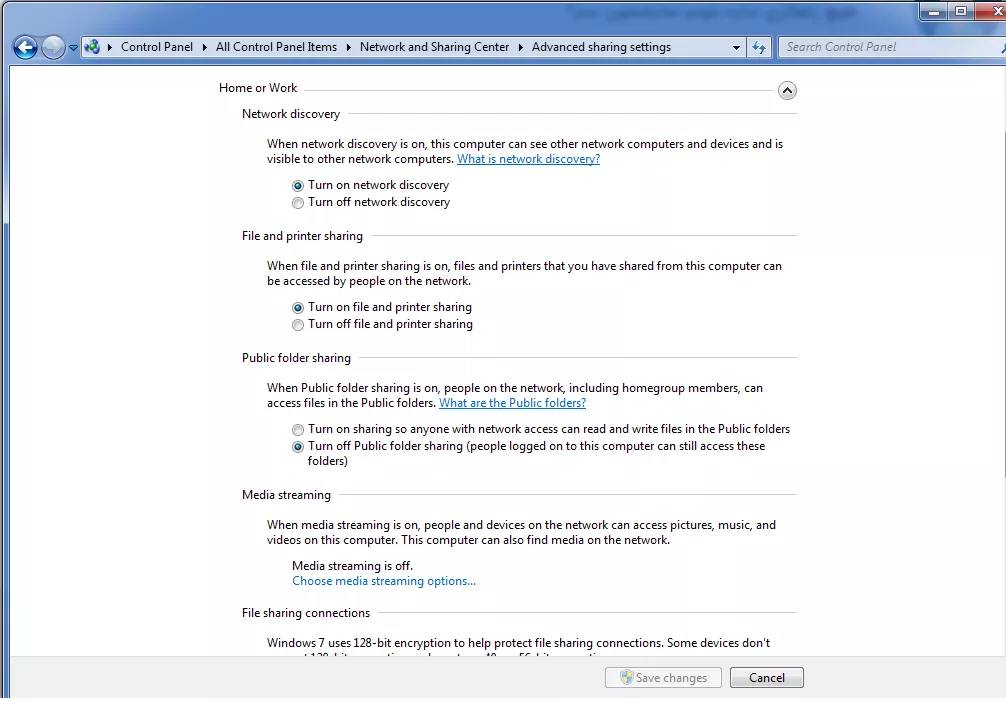1006x701 pixels.
Task: Open the address bar history dropdown
Action: pos(736,47)
